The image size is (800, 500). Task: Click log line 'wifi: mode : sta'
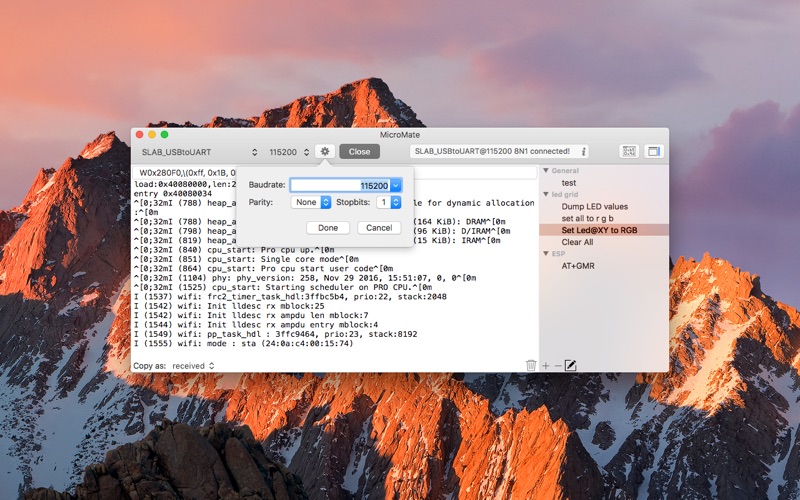tap(243, 343)
